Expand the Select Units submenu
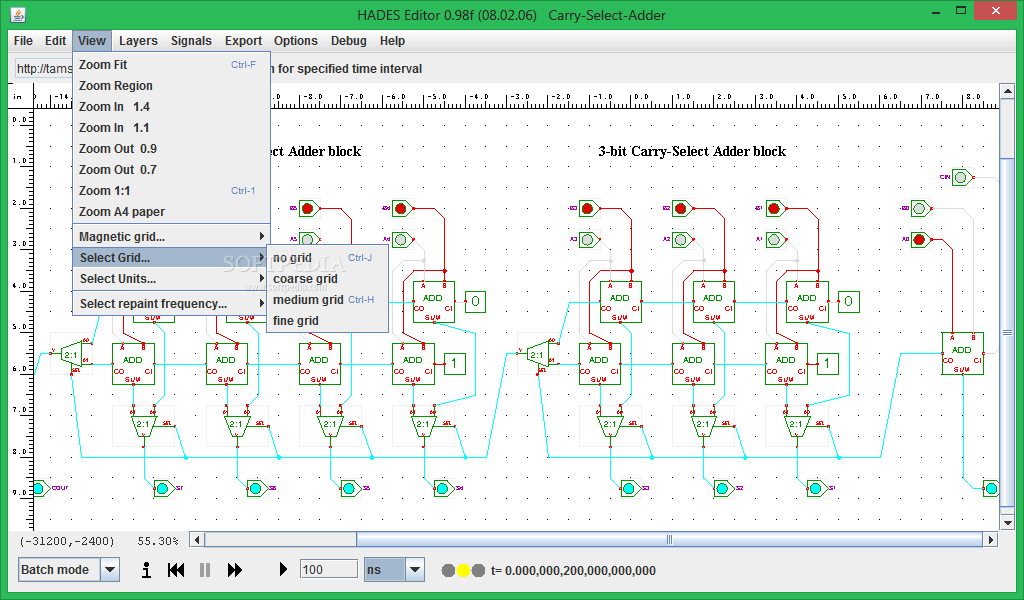Screen dimensions: 1024x600 171,279
